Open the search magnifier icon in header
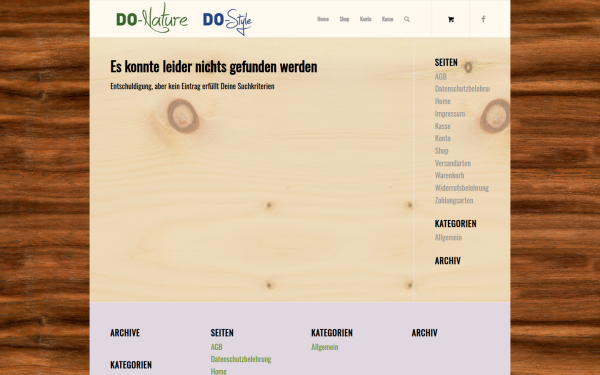The image size is (600, 375). tap(407, 19)
